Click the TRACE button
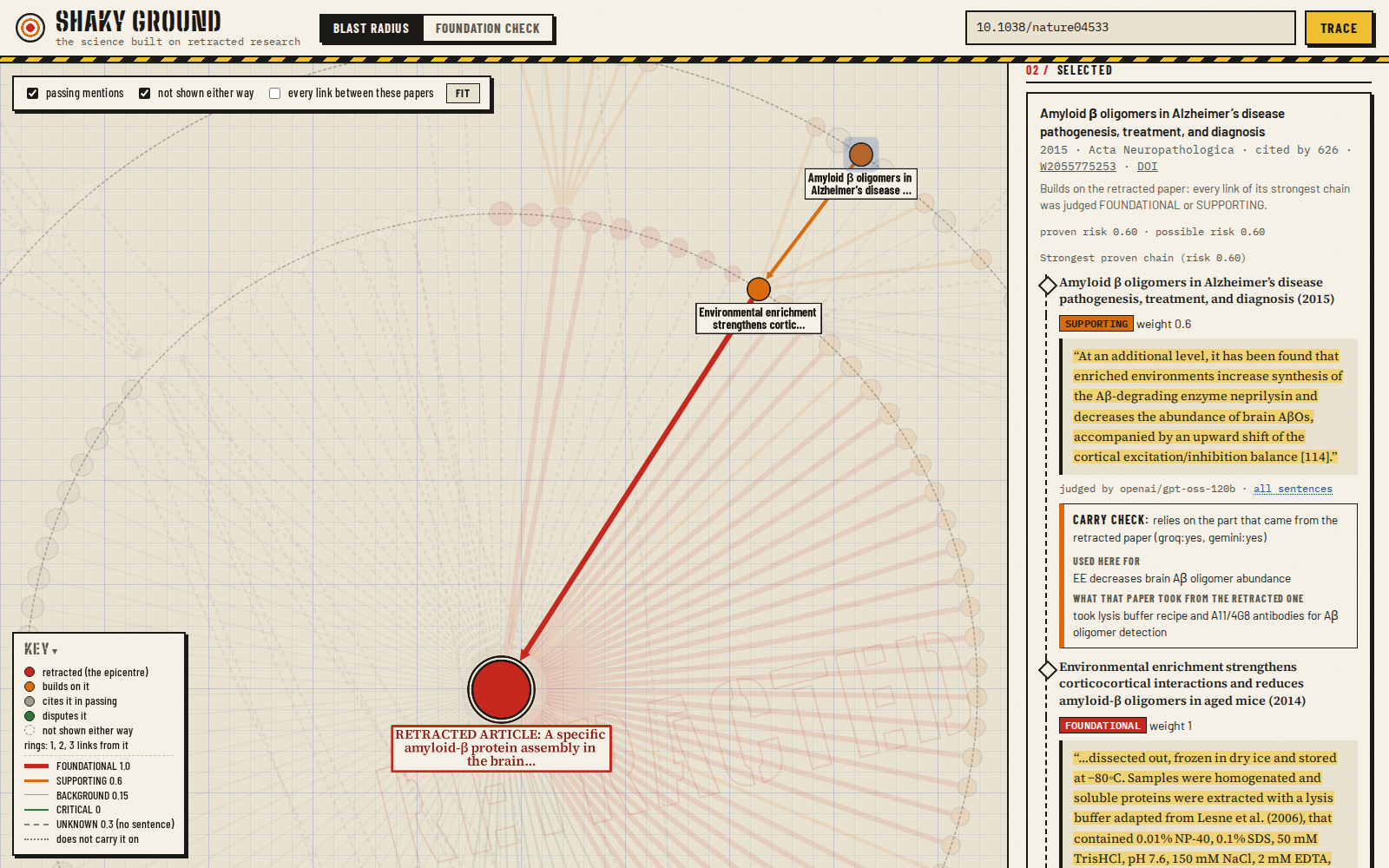 (x=1339, y=28)
